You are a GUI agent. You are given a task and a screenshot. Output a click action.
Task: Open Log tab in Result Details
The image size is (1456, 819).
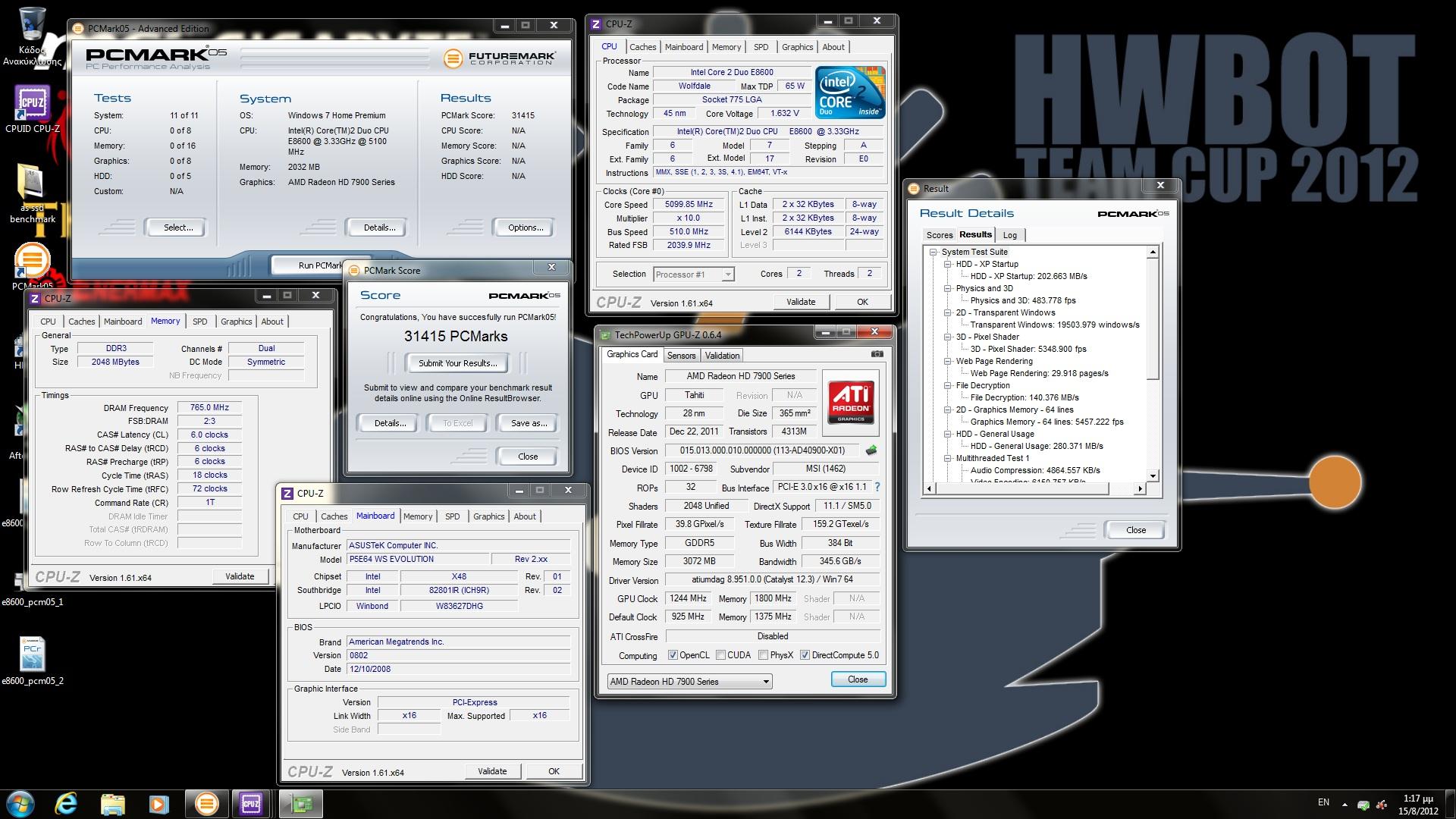[x=1009, y=235]
